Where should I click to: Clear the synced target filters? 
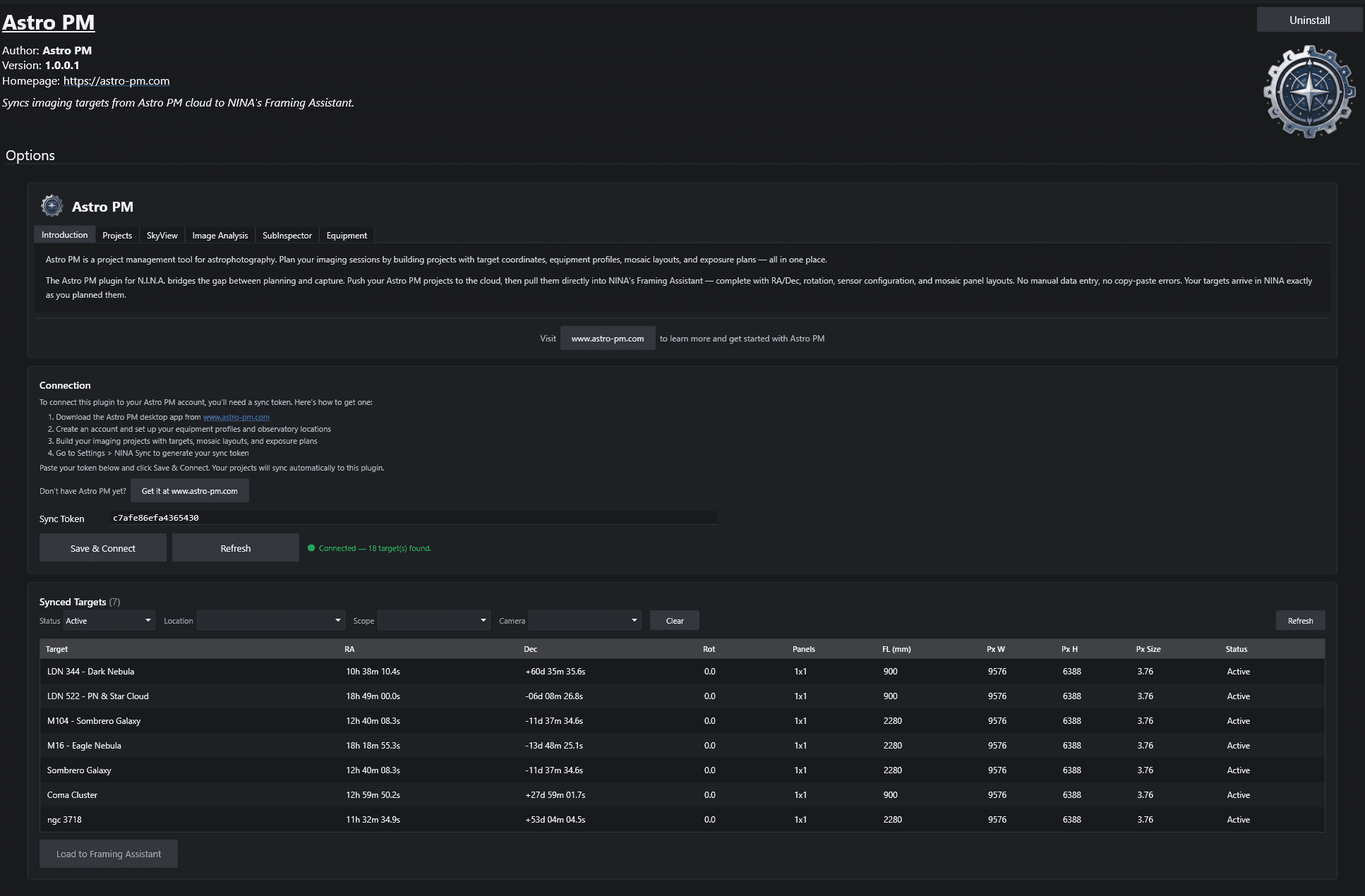coord(674,621)
